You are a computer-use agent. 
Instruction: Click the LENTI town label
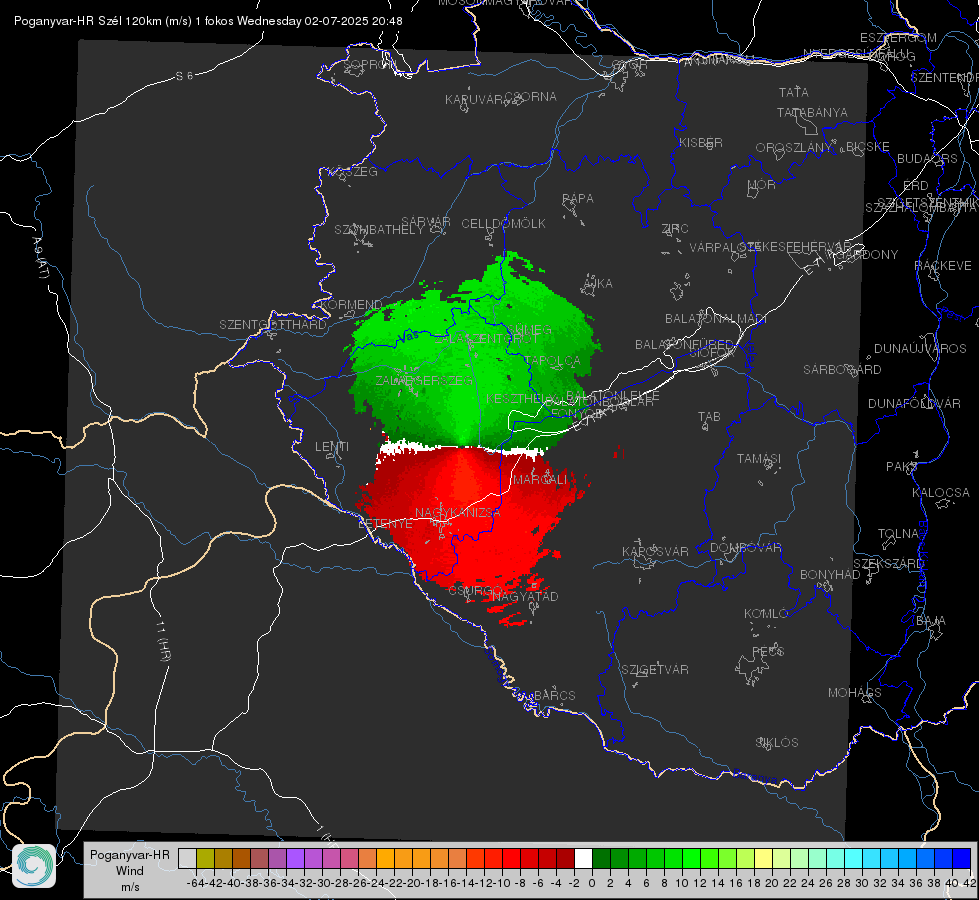332,447
